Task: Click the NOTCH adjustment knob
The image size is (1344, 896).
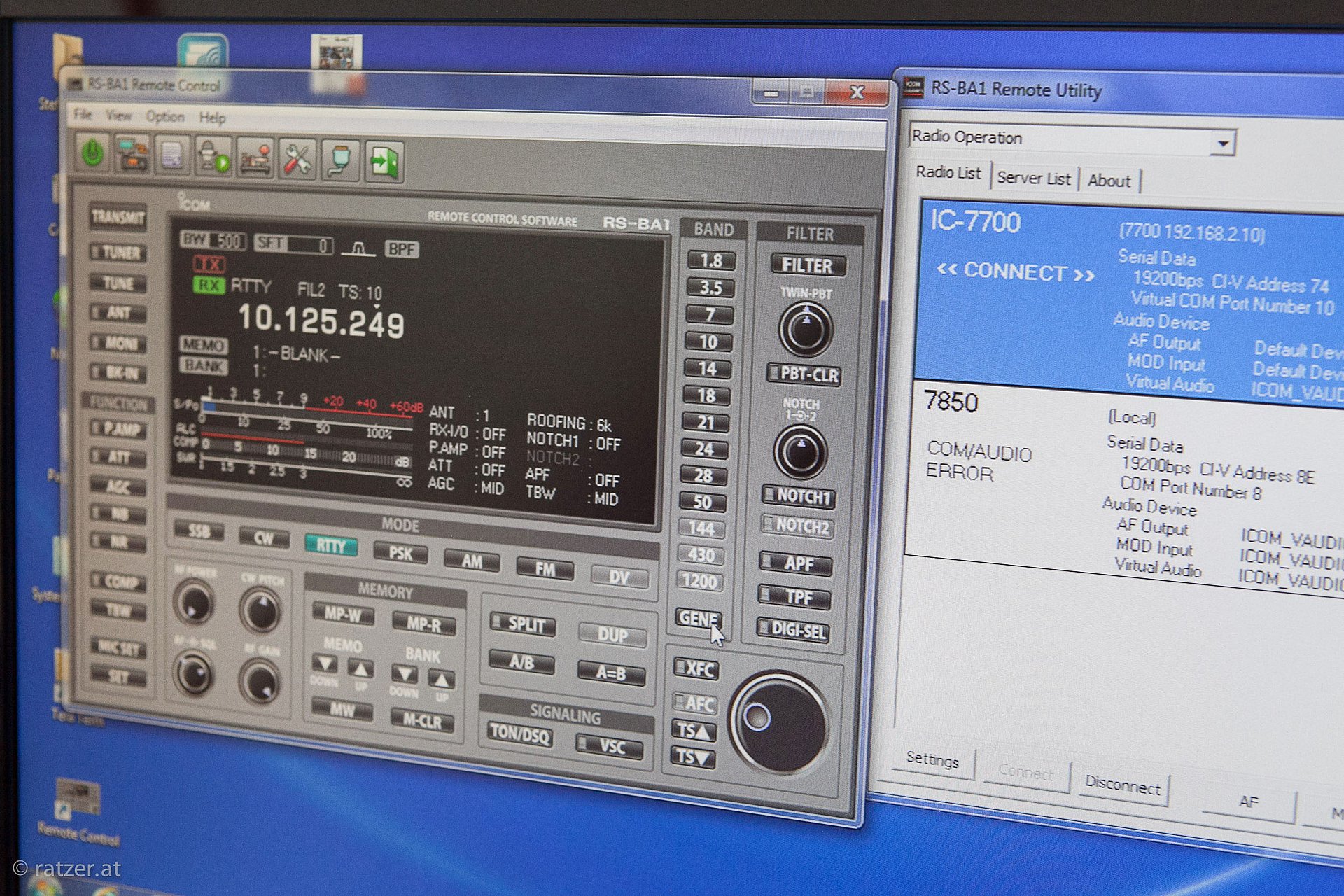Action: [801, 451]
